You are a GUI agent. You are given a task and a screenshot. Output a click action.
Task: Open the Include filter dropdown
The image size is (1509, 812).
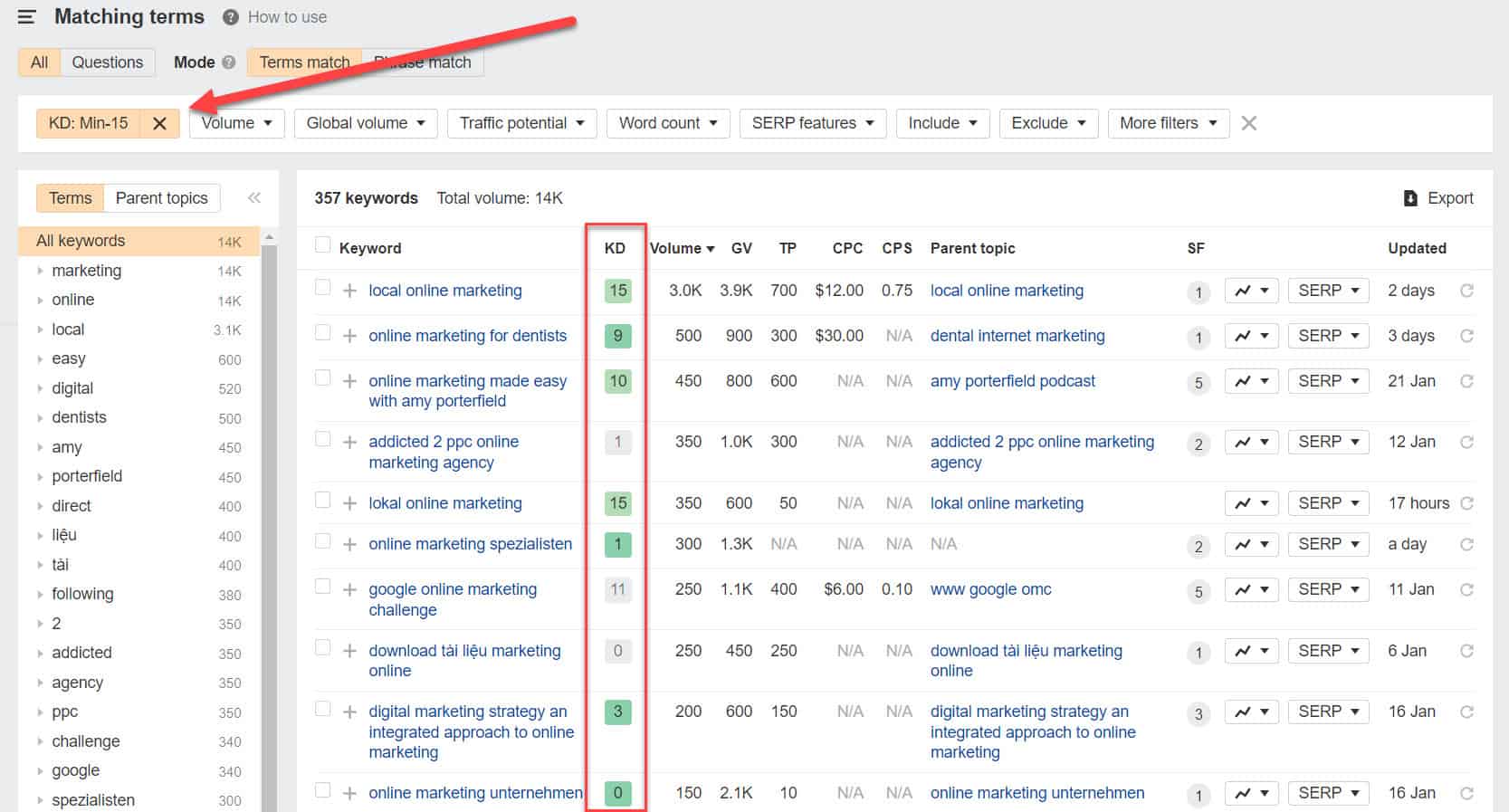coord(942,123)
